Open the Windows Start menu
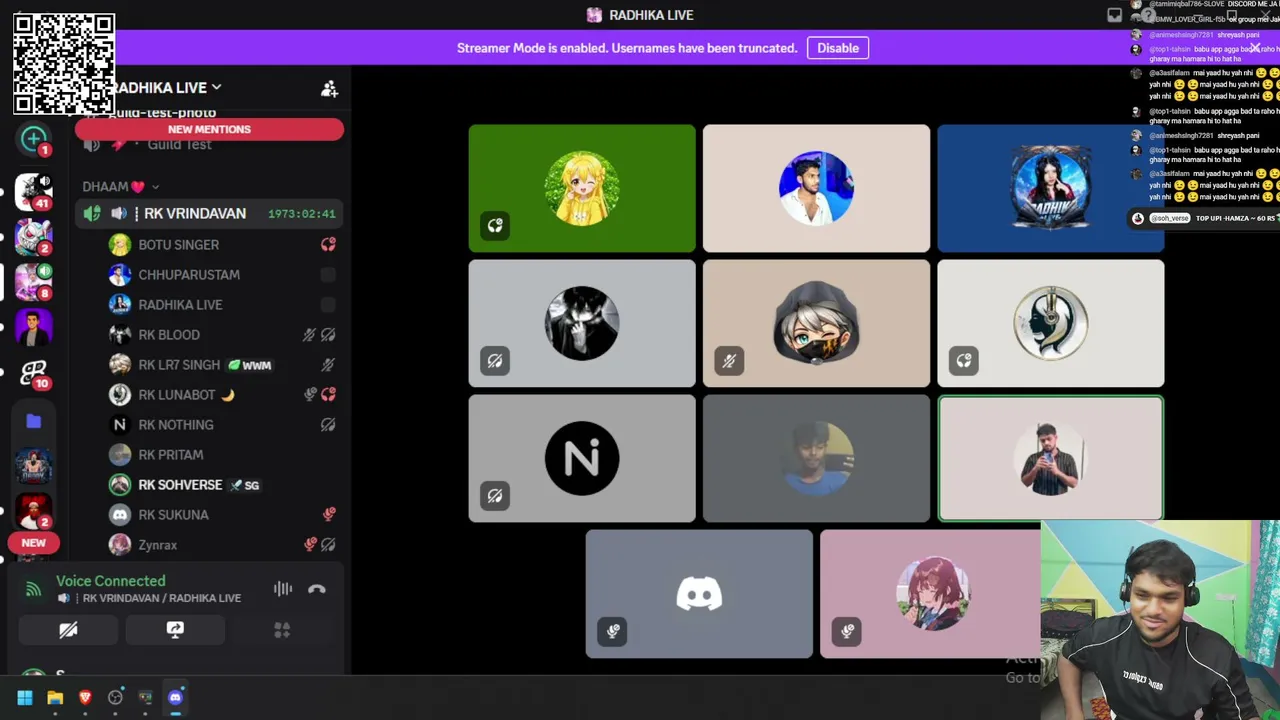The height and width of the screenshot is (720, 1280). coord(25,698)
